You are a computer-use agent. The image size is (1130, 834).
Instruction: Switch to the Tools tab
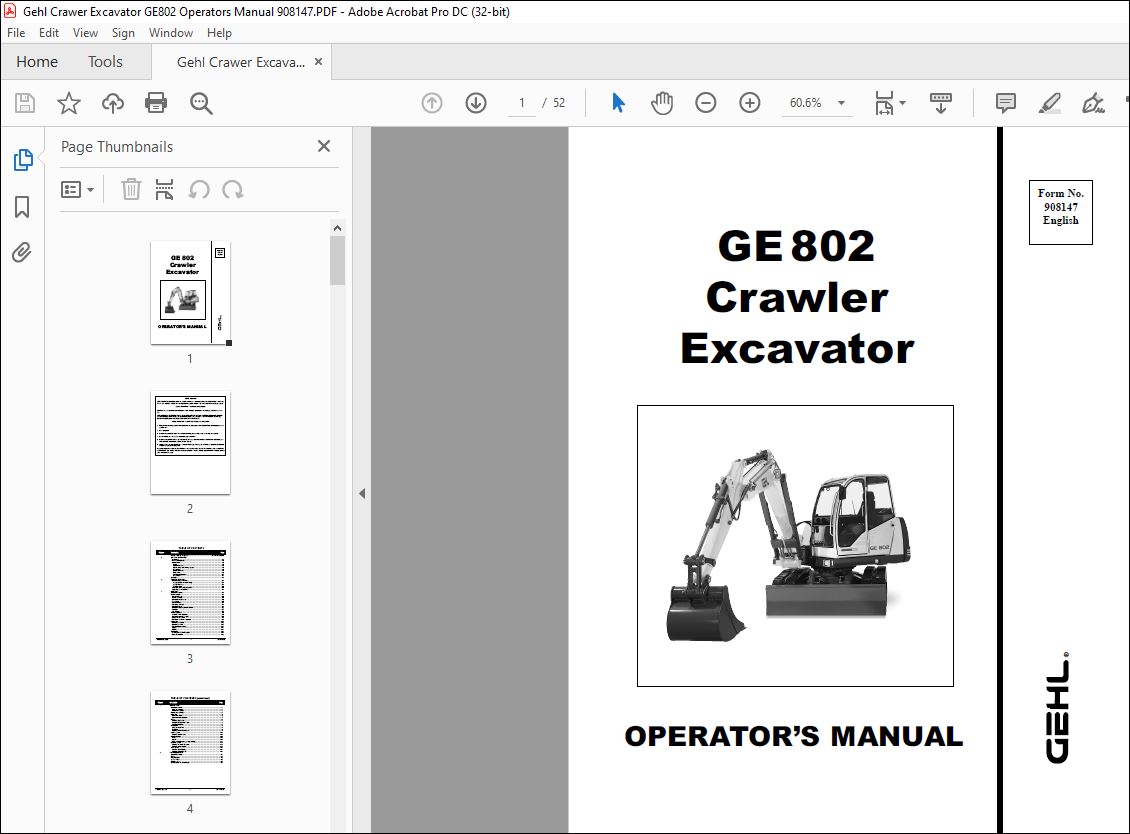[105, 62]
